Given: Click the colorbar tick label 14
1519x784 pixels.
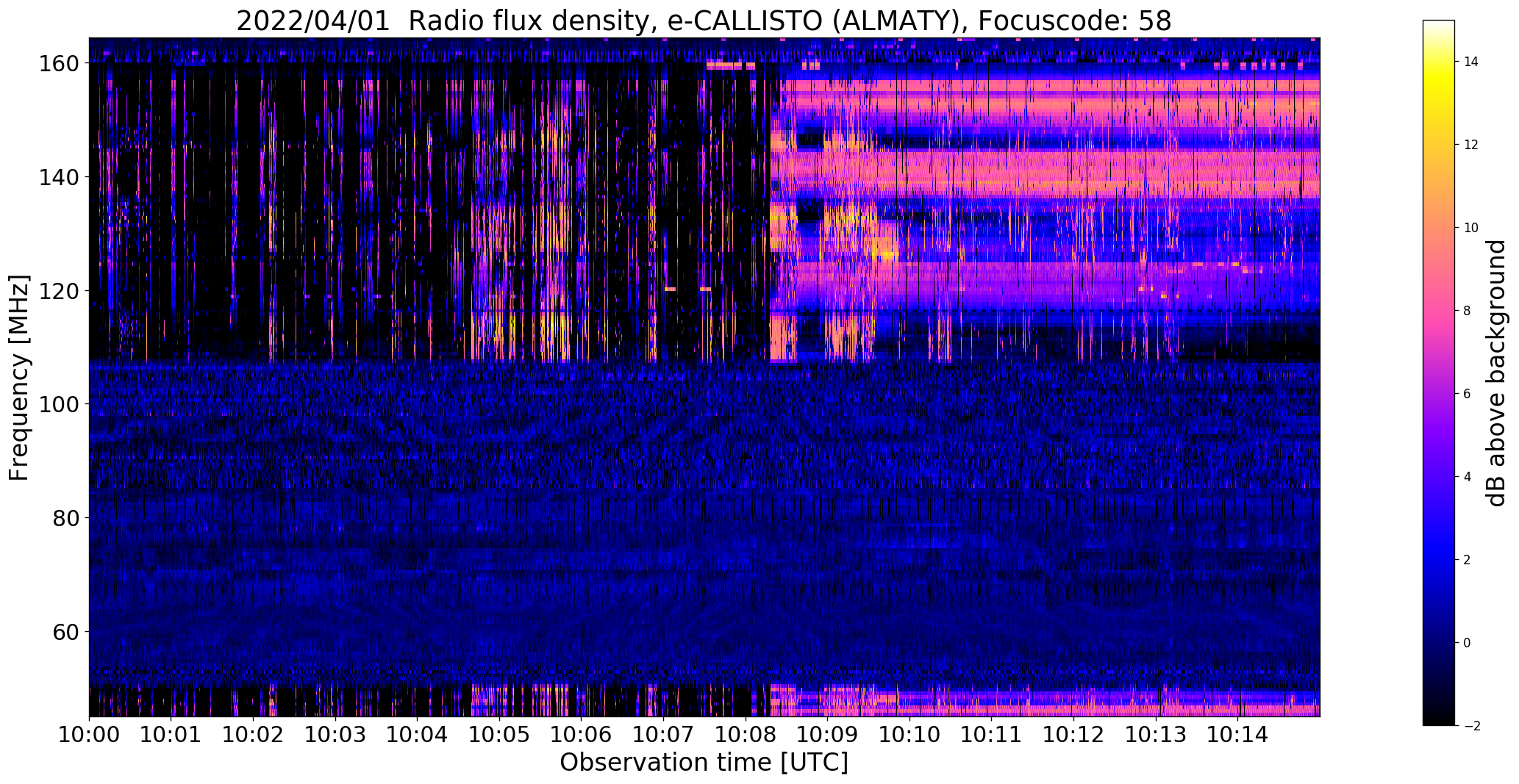Looking at the screenshot, I should (x=1471, y=62).
